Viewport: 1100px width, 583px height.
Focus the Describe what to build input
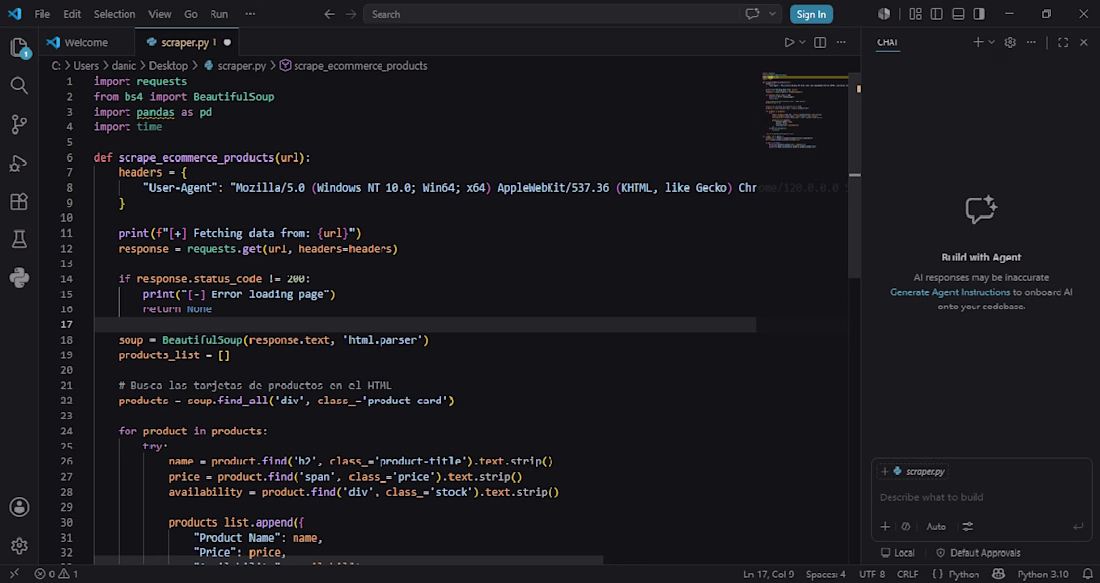(981, 497)
